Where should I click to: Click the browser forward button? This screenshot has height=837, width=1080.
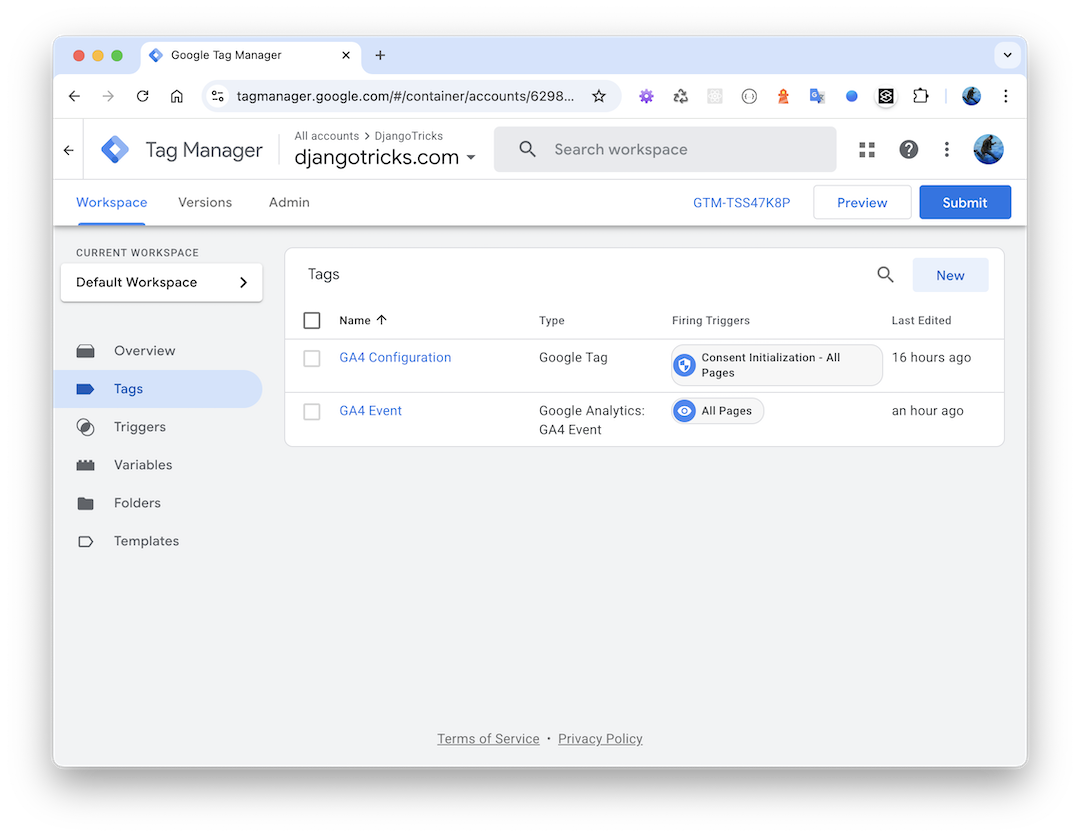click(x=108, y=96)
